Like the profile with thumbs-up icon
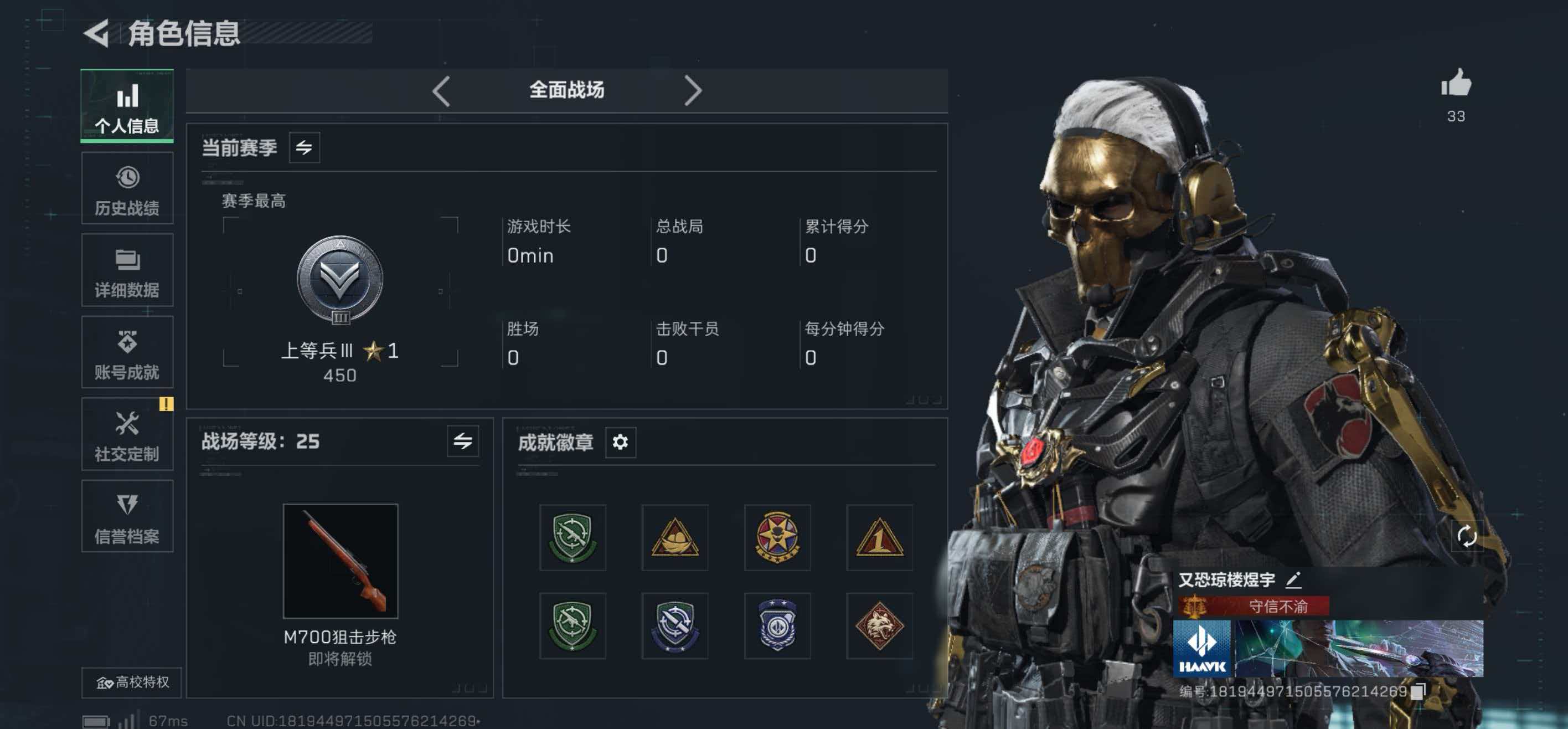 [1456, 83]
